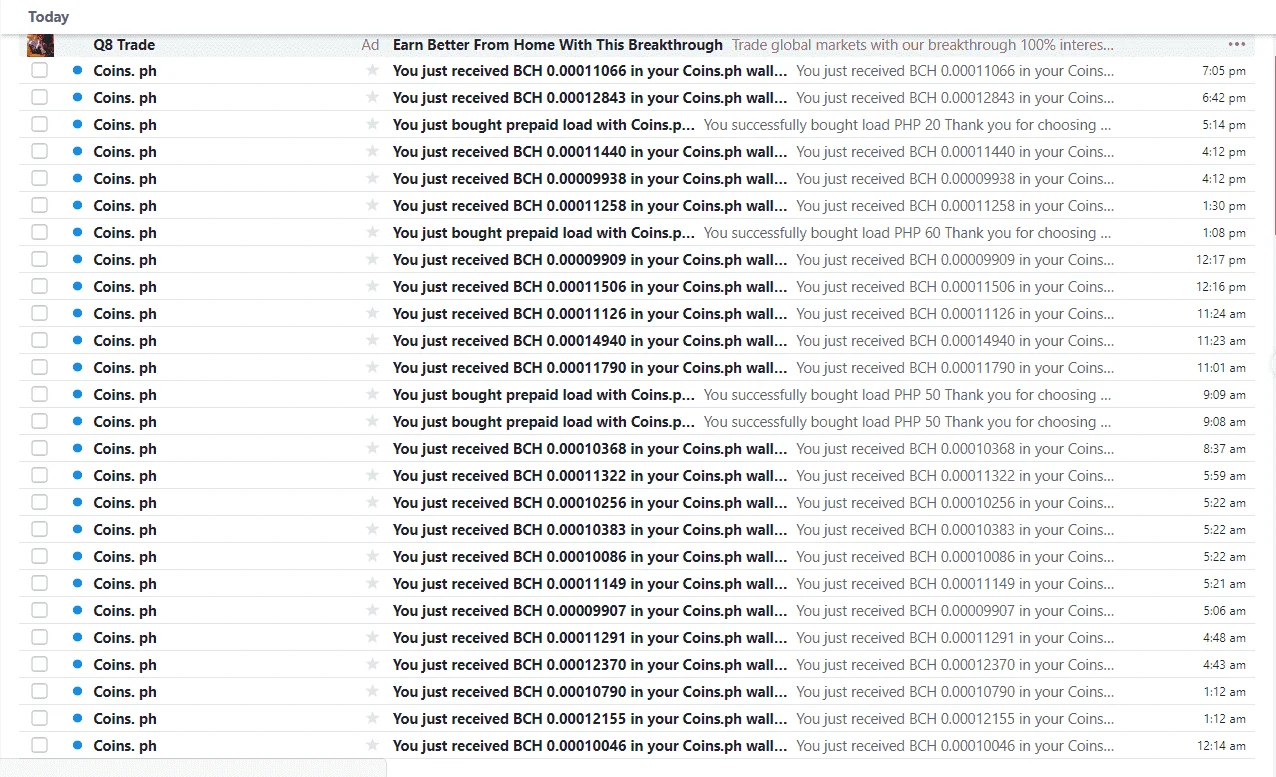The width and height of the screenshot is (1276, 777).
Task: Tick the checkbox for the 12:14 am email
Action: click(39, 746)
